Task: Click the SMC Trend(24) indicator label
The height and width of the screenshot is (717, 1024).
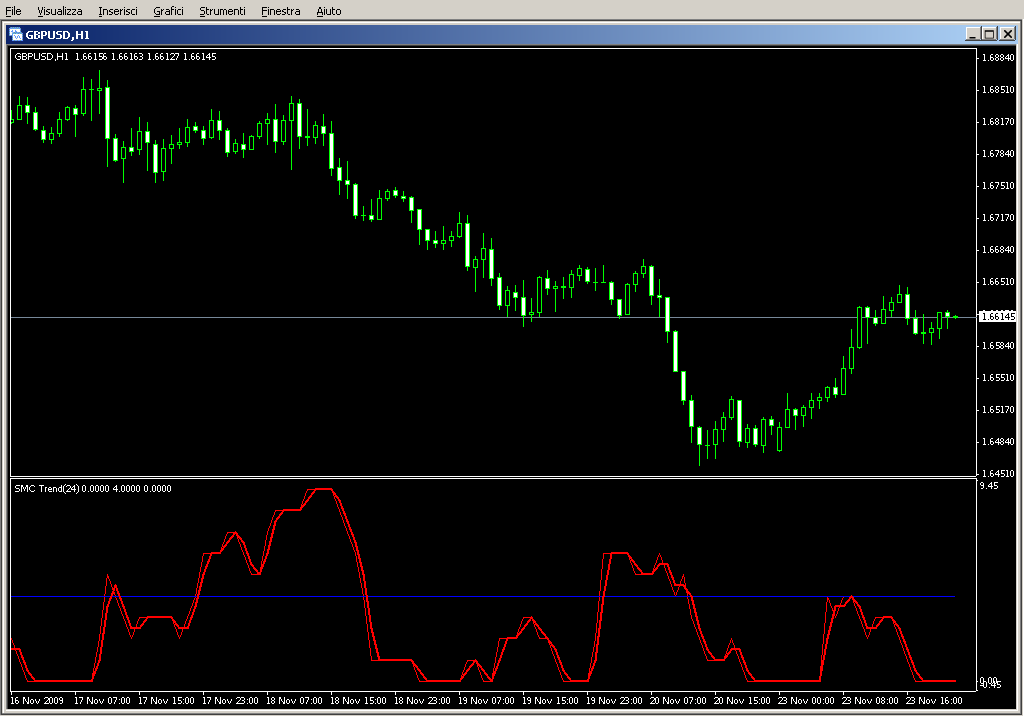Action: [93, 488]
